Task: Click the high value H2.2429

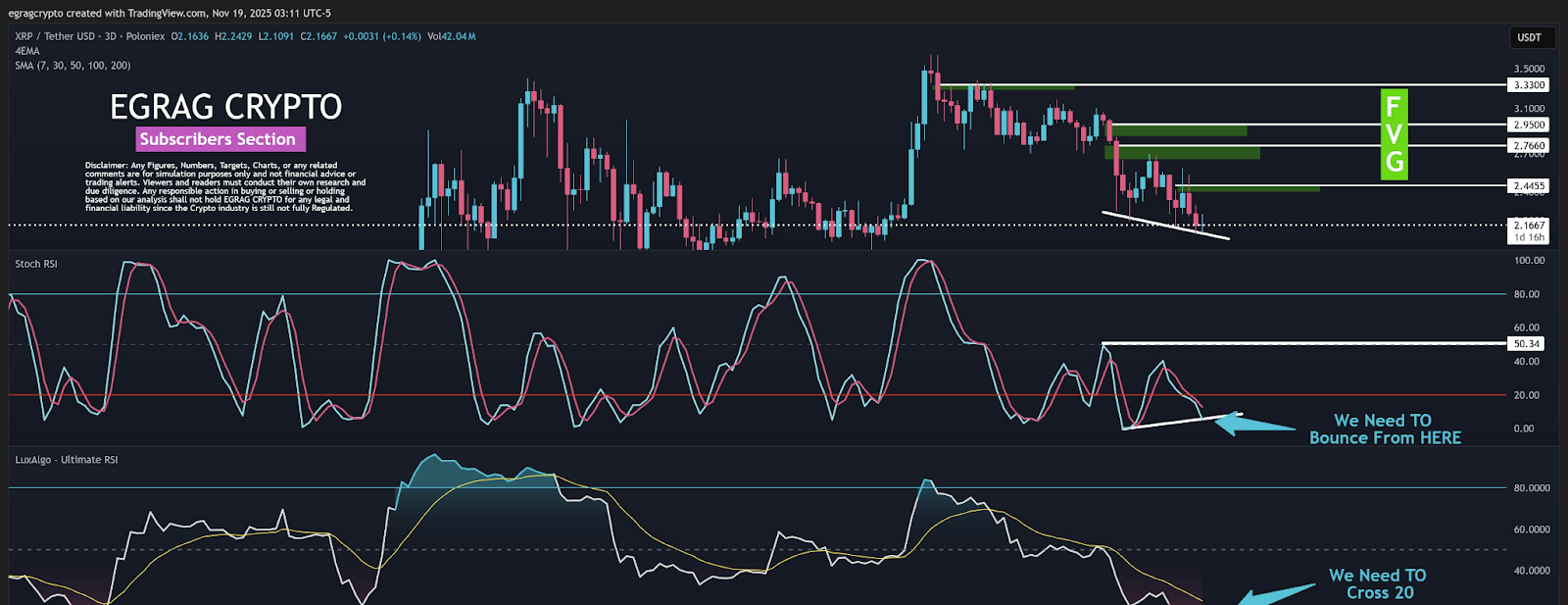Action: point(233,36)
